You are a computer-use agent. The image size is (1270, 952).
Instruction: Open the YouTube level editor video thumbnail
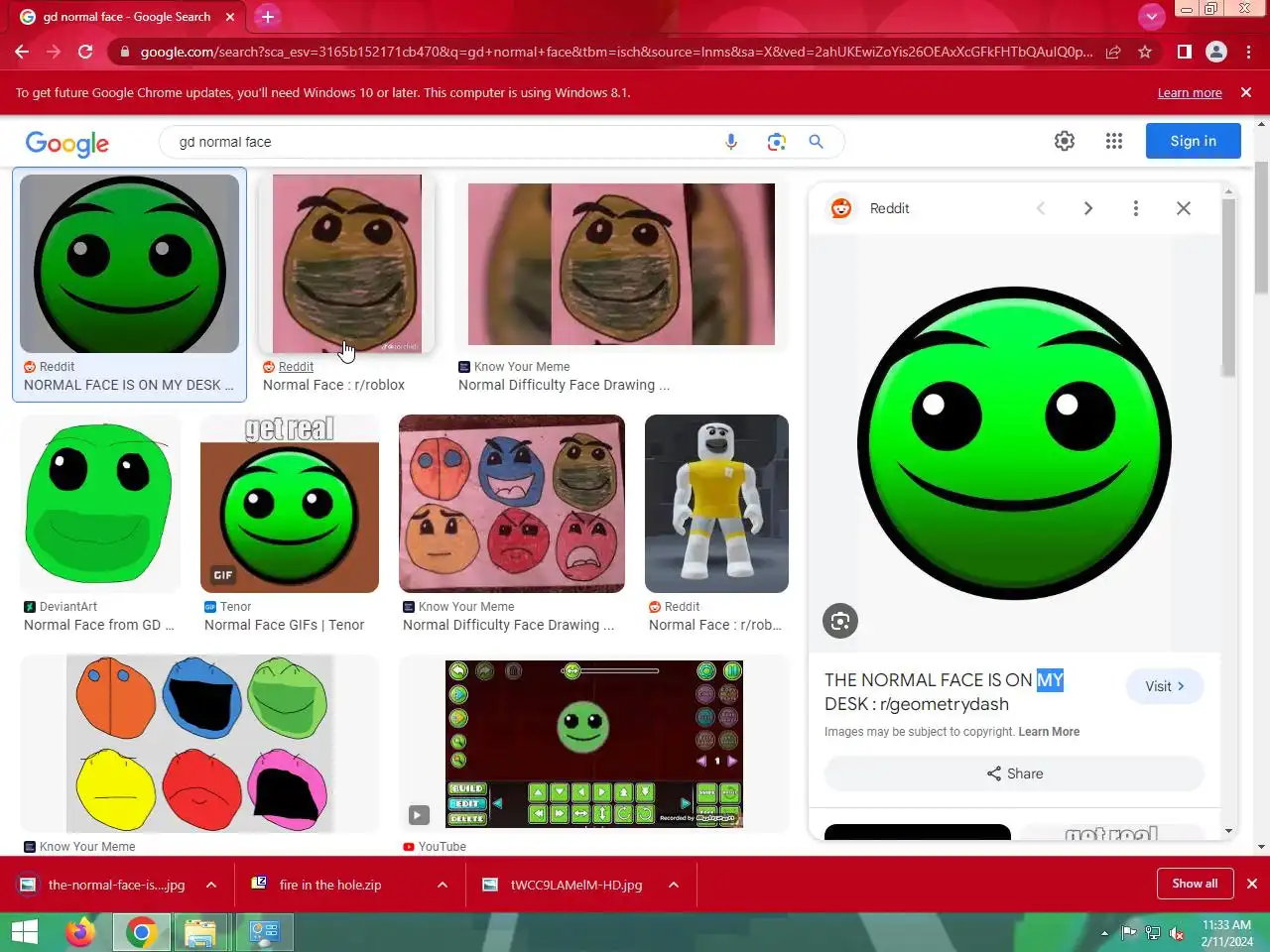[593, 744]
